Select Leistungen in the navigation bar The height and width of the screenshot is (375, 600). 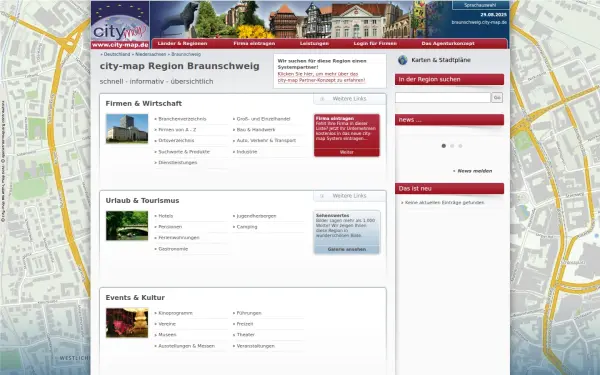[x=314, y=44]
